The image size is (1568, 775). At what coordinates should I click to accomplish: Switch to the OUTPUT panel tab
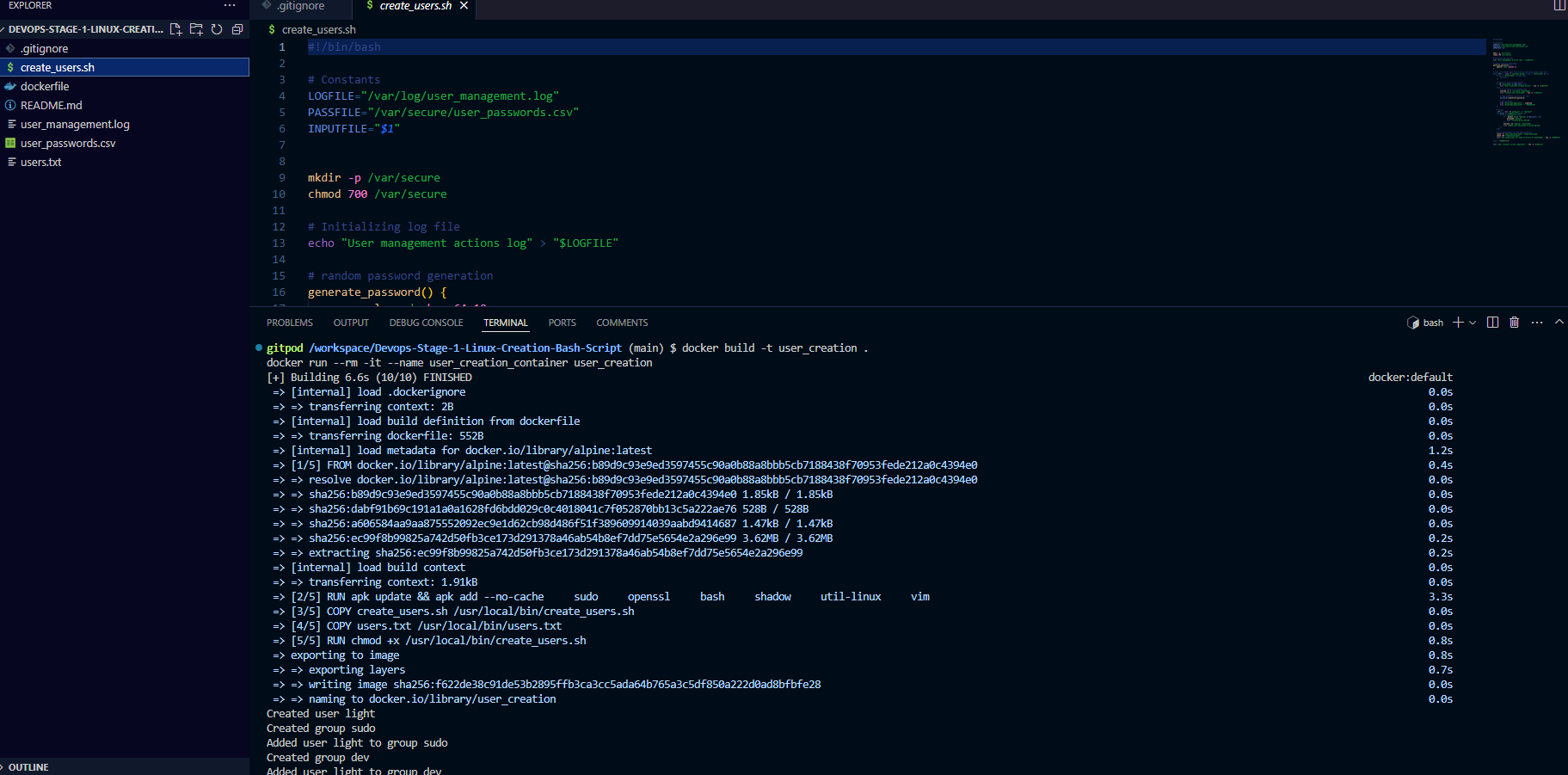pos(351,323)
